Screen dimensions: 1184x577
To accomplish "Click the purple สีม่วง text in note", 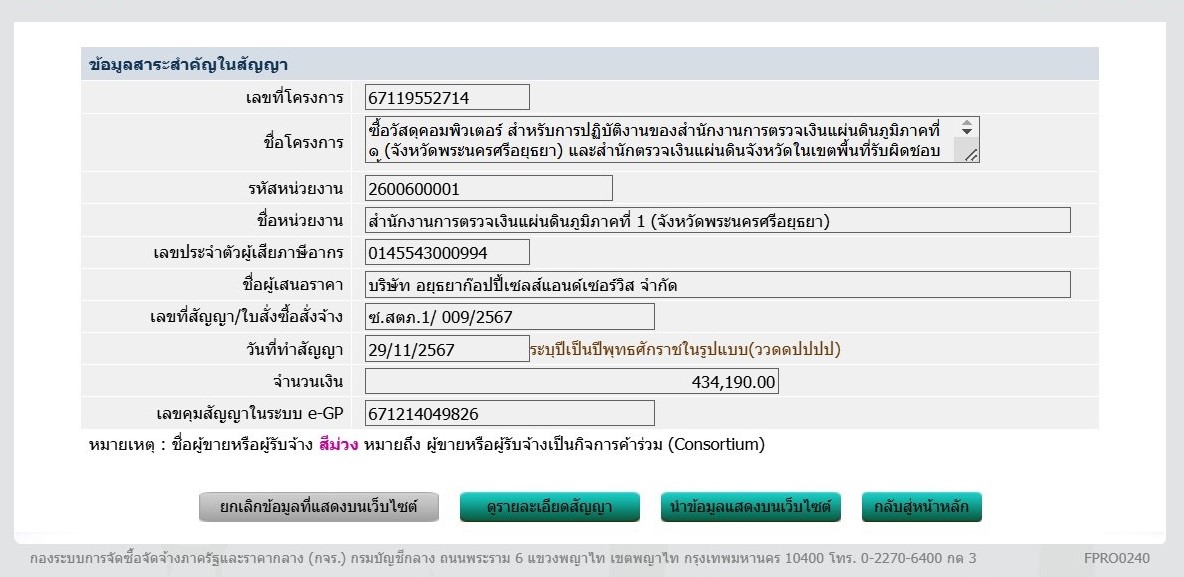I will coord(338,444).
